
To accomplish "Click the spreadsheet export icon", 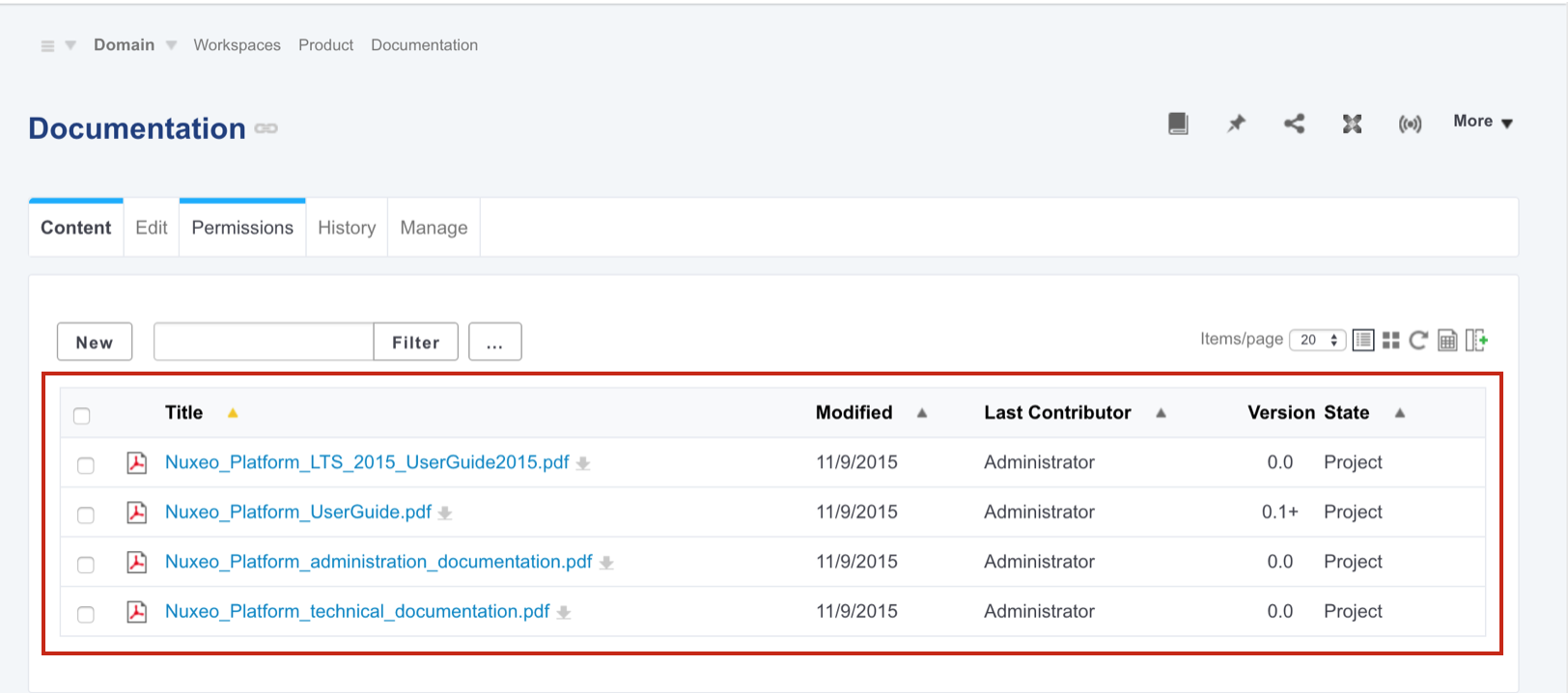I will coord(1447,340).
